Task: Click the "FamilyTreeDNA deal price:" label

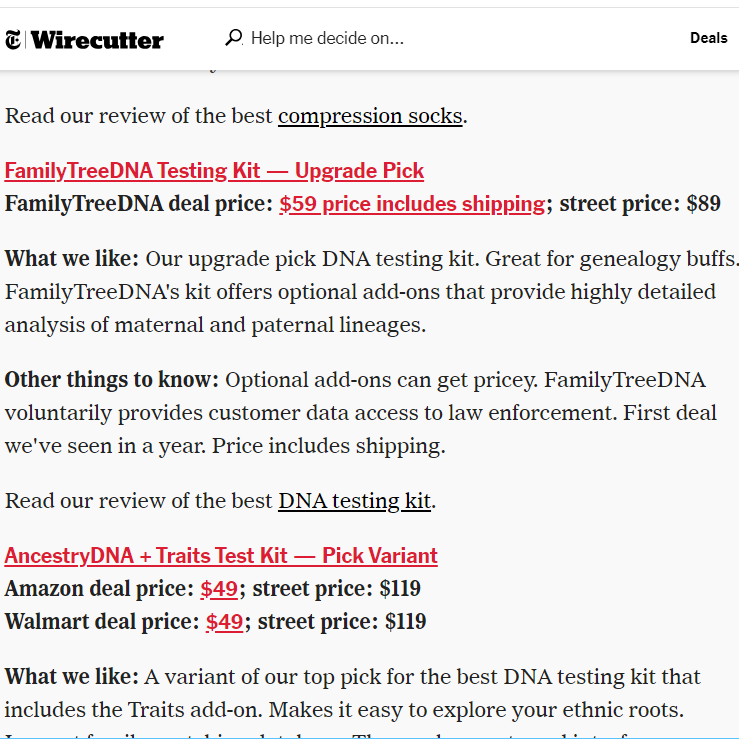Action: (138, 204)
